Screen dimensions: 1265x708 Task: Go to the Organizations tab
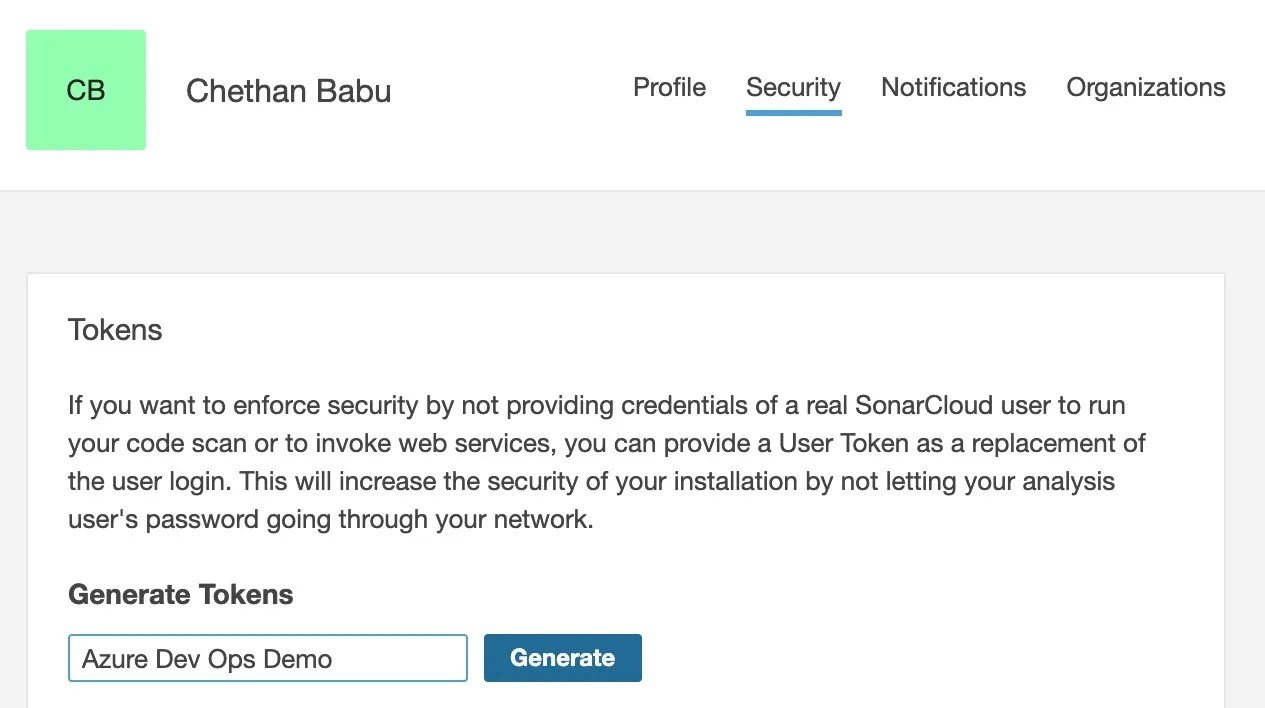click(1145, 88)
